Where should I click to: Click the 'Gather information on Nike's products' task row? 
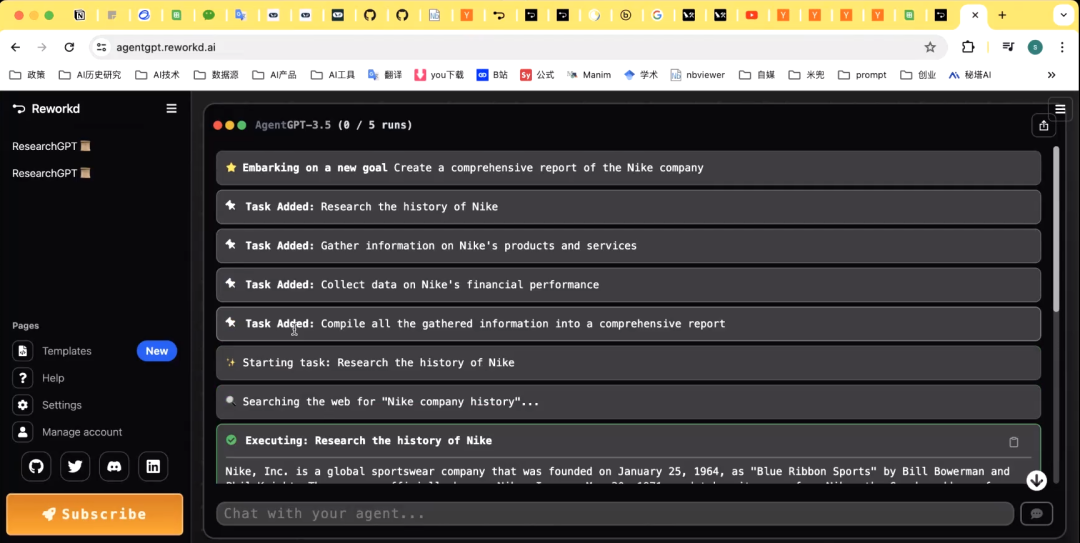[x=628, y=245]
